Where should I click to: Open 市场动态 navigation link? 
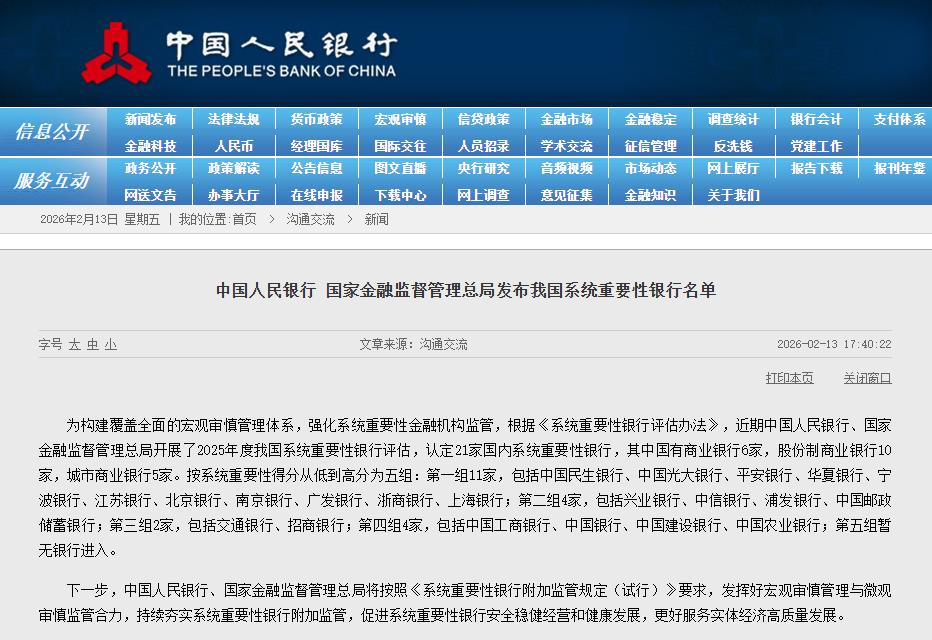[650, 169]
